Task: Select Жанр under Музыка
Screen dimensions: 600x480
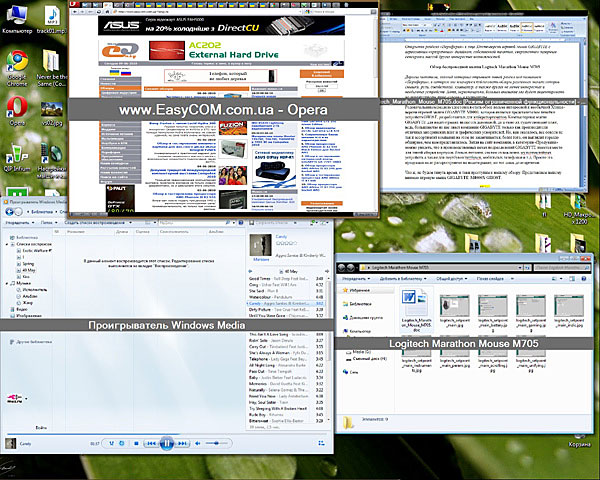Action: click(24, 303)
